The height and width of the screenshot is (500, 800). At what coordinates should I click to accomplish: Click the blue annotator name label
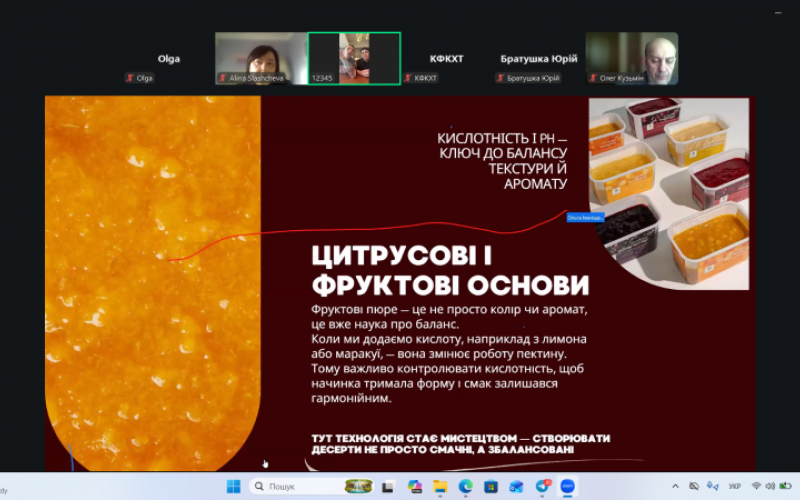point(585,217)
